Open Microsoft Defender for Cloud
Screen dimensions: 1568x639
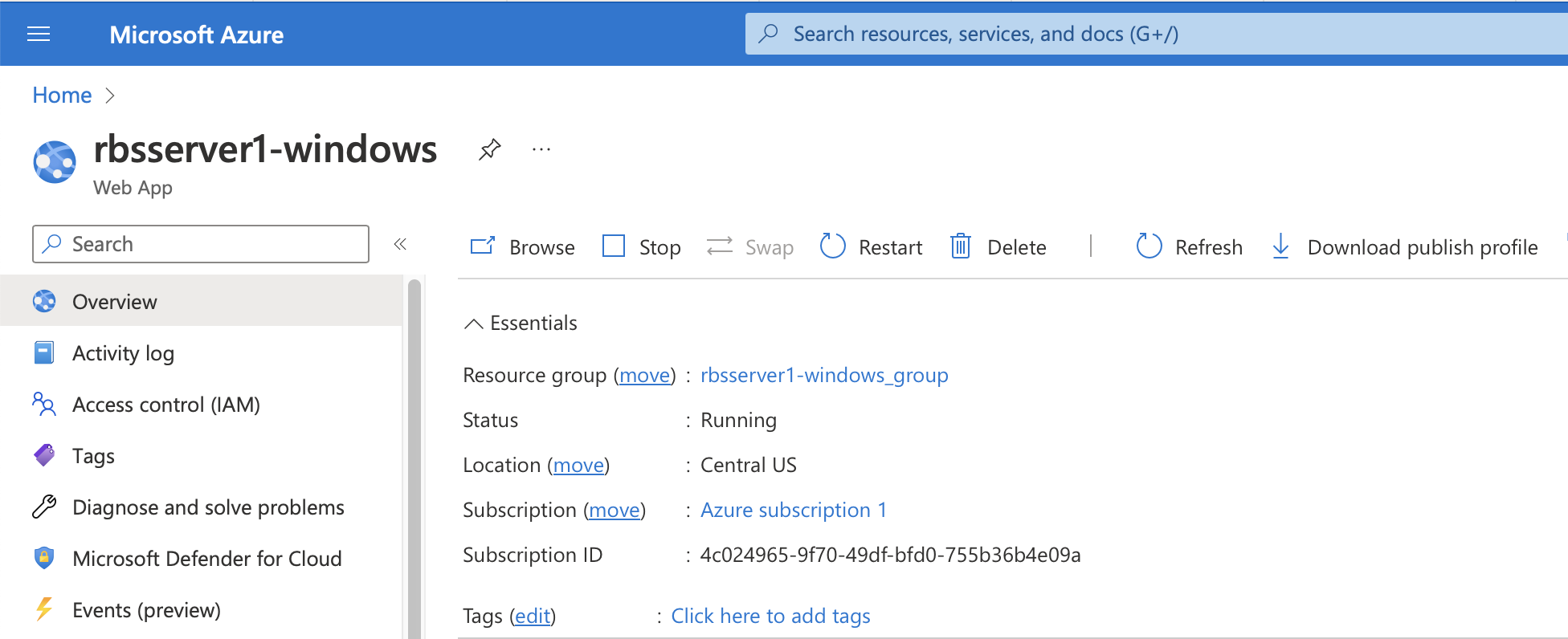click(201, 559)
